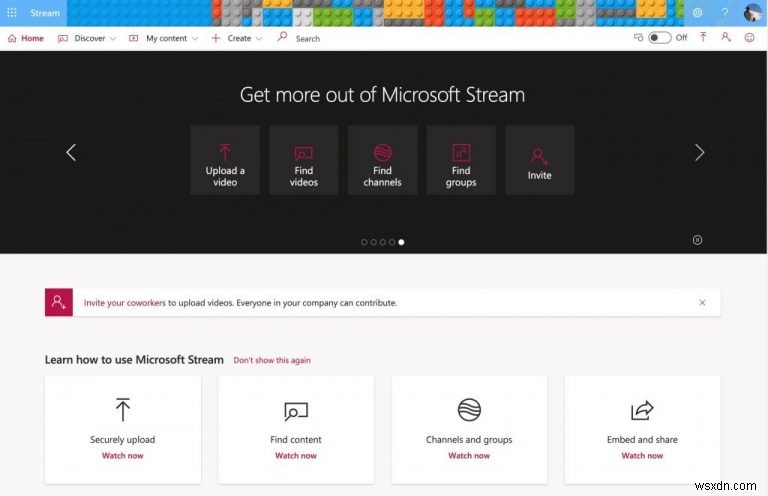Open the help question mark icon
768x496 pixels.
[x=725, y=13]
